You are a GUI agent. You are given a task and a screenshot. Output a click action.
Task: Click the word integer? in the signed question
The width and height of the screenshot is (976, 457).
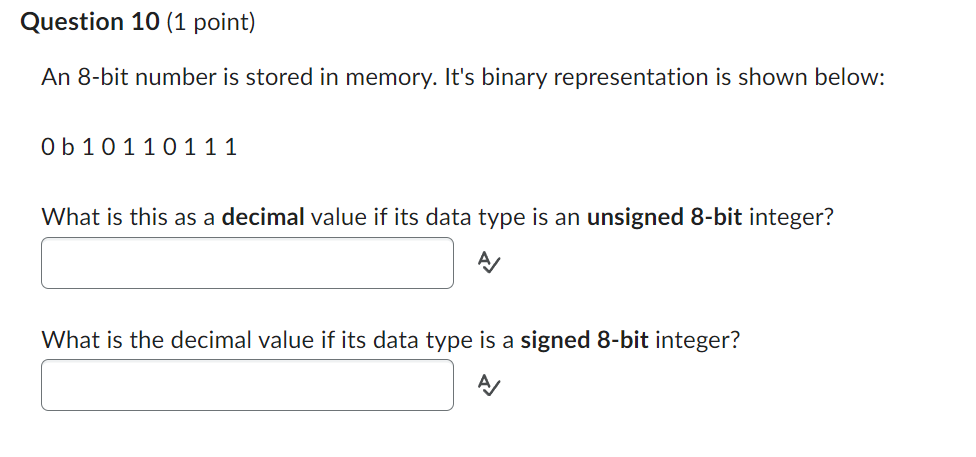697,341
